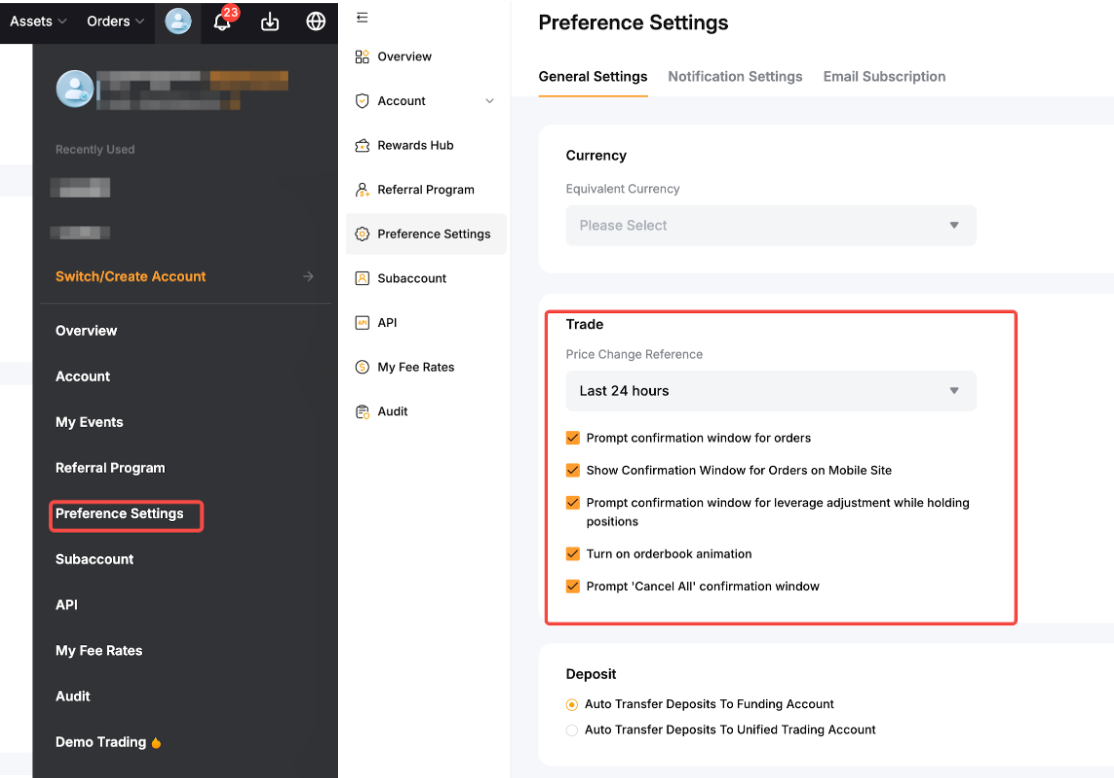This screenshot has height=778, width=1114.
Task: Open the language globe icon
Action: pos(316,22)
